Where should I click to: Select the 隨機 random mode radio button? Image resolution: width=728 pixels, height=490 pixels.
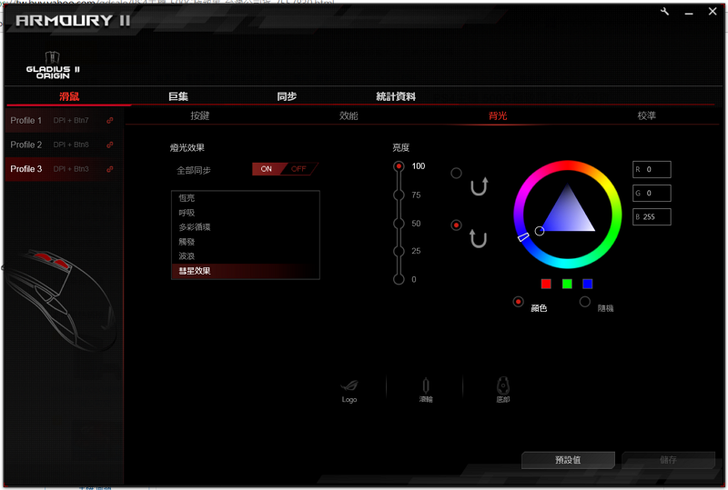click(585, 302)
